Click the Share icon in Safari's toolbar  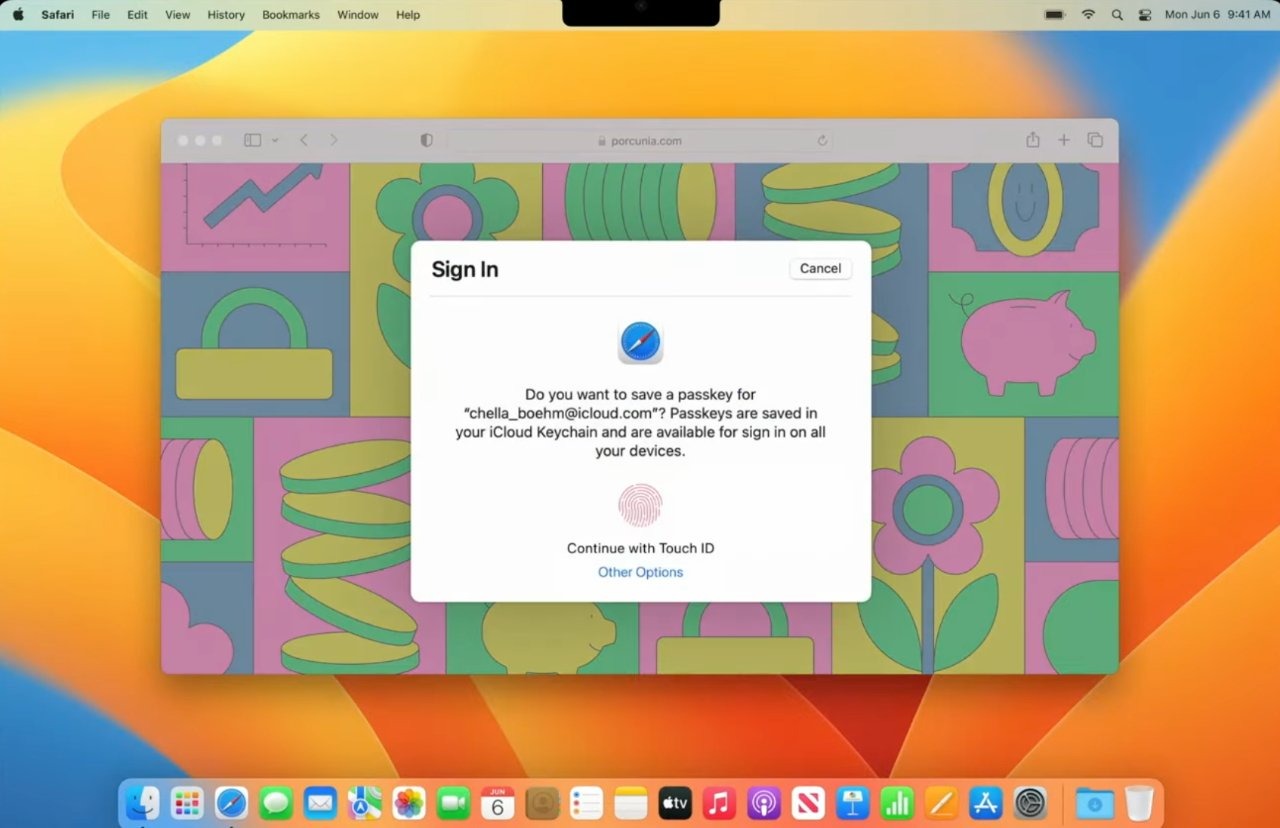[x=1033, y=140]
